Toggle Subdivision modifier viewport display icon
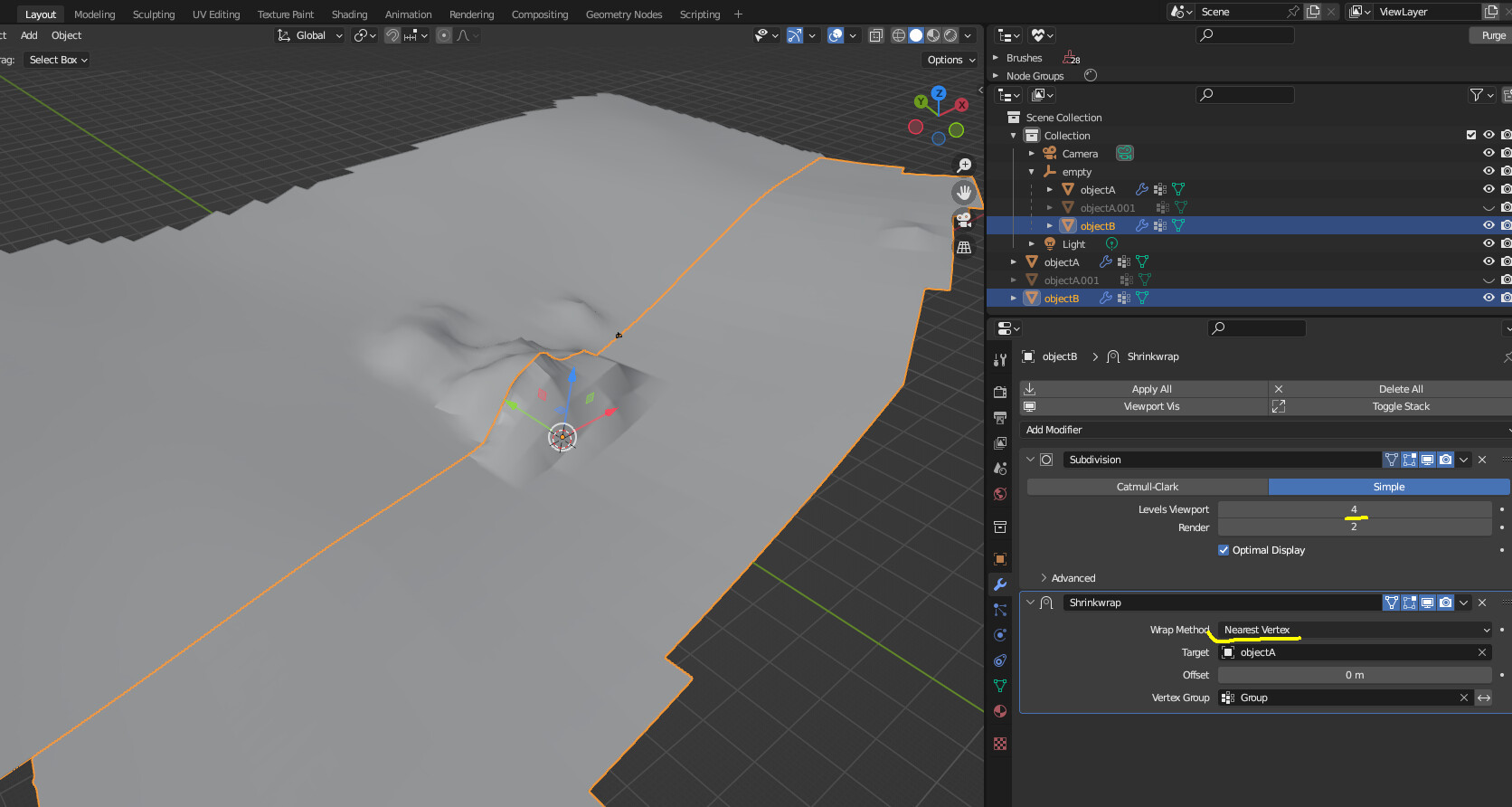 tap(1428, 460)
